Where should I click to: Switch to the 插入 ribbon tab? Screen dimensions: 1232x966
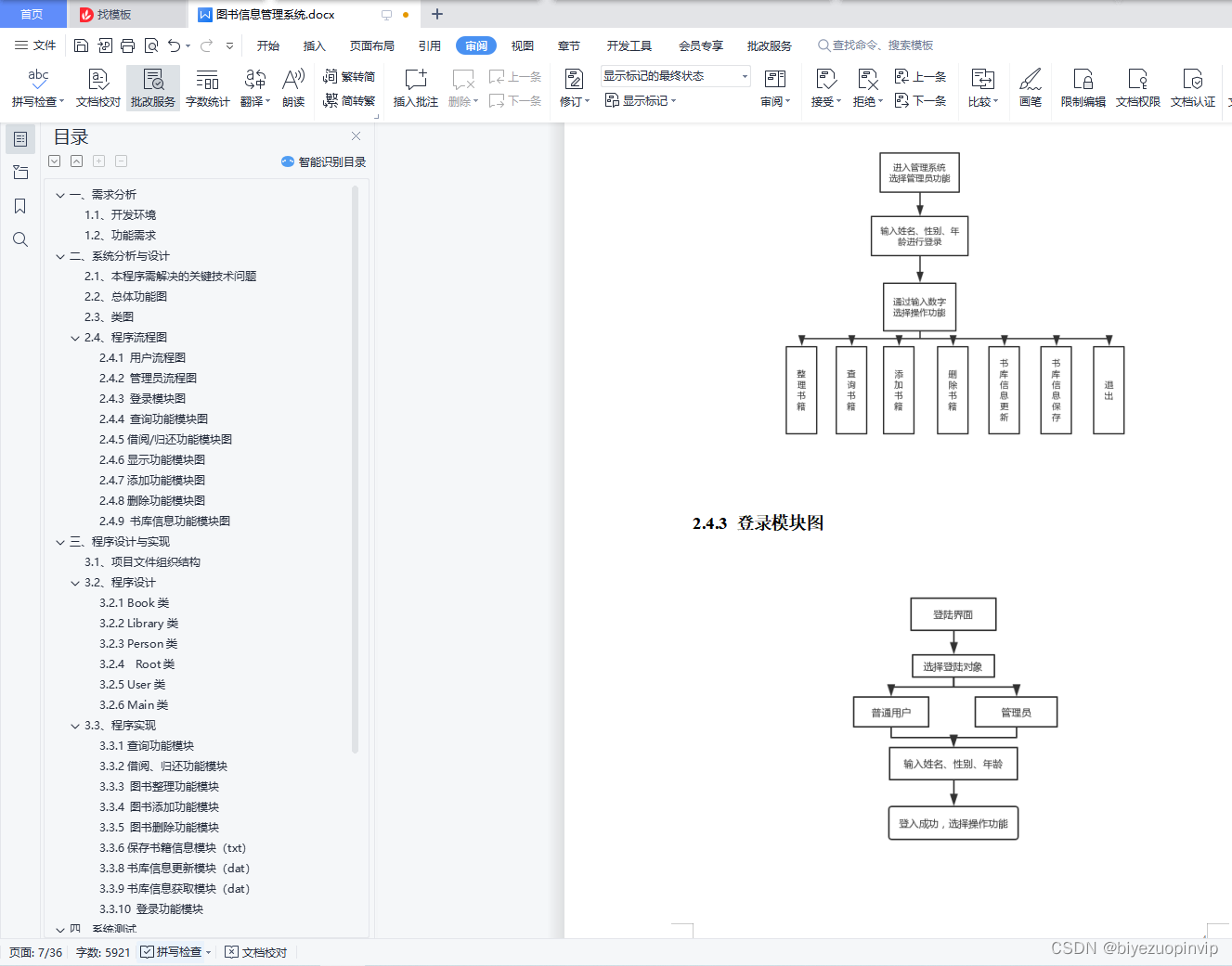[x=314, y=45]
